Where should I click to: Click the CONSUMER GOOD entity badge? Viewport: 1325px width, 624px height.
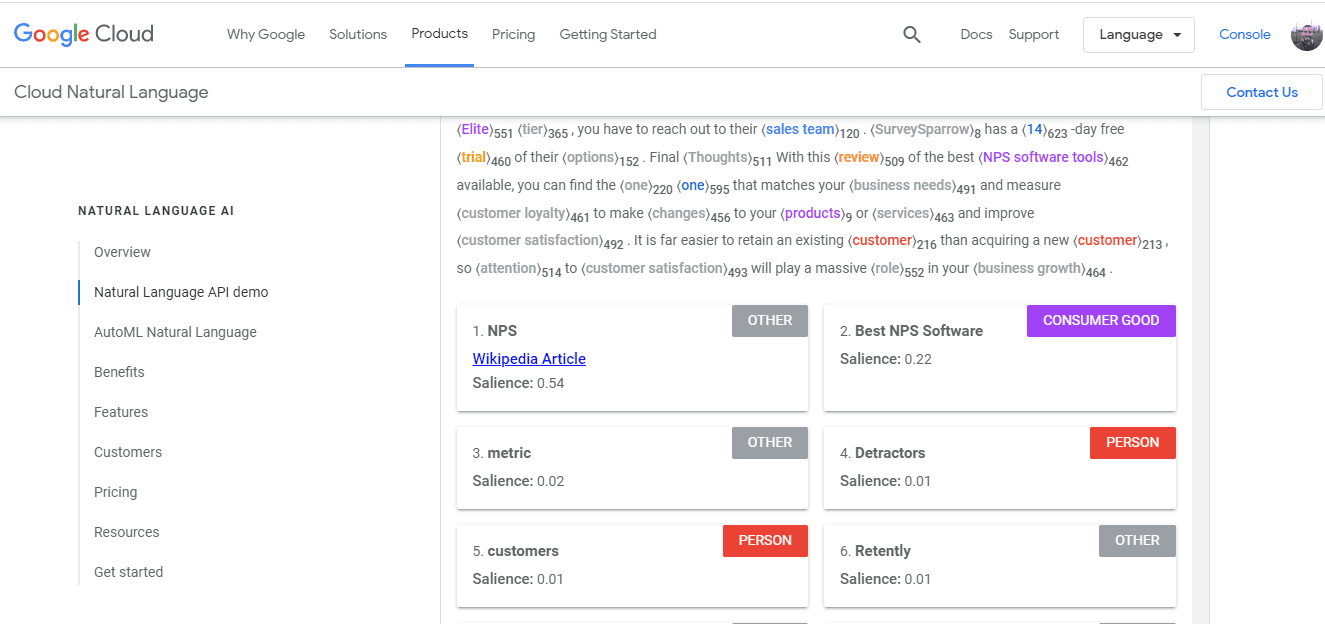[x=1100, y=320]
